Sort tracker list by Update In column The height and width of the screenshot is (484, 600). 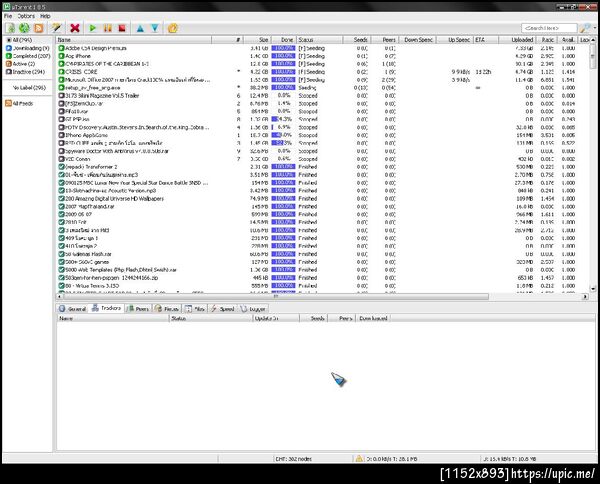click(276, 318)
